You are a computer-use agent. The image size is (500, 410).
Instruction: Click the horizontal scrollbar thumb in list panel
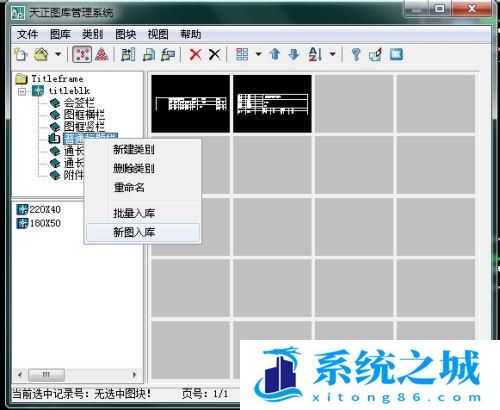pyautogui.click(x=46, y=375)
